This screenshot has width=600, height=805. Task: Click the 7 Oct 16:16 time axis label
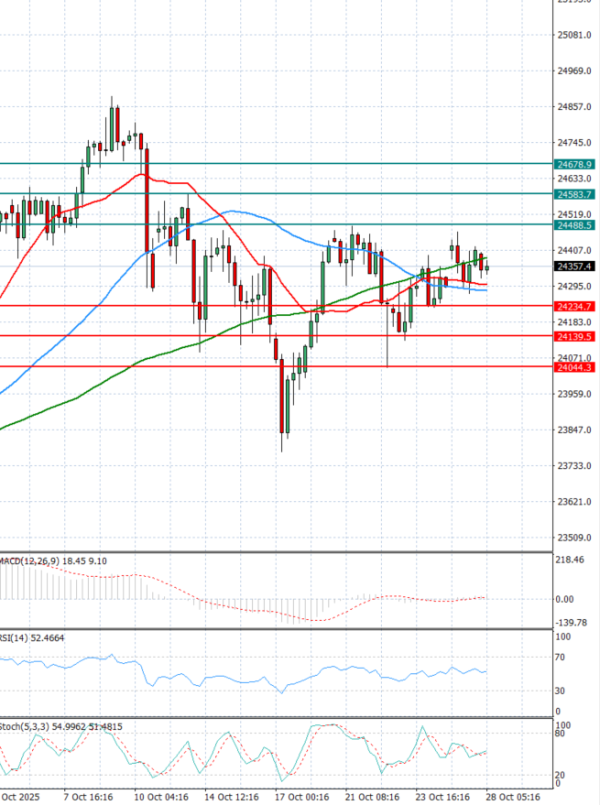click(x=88, y=797)
